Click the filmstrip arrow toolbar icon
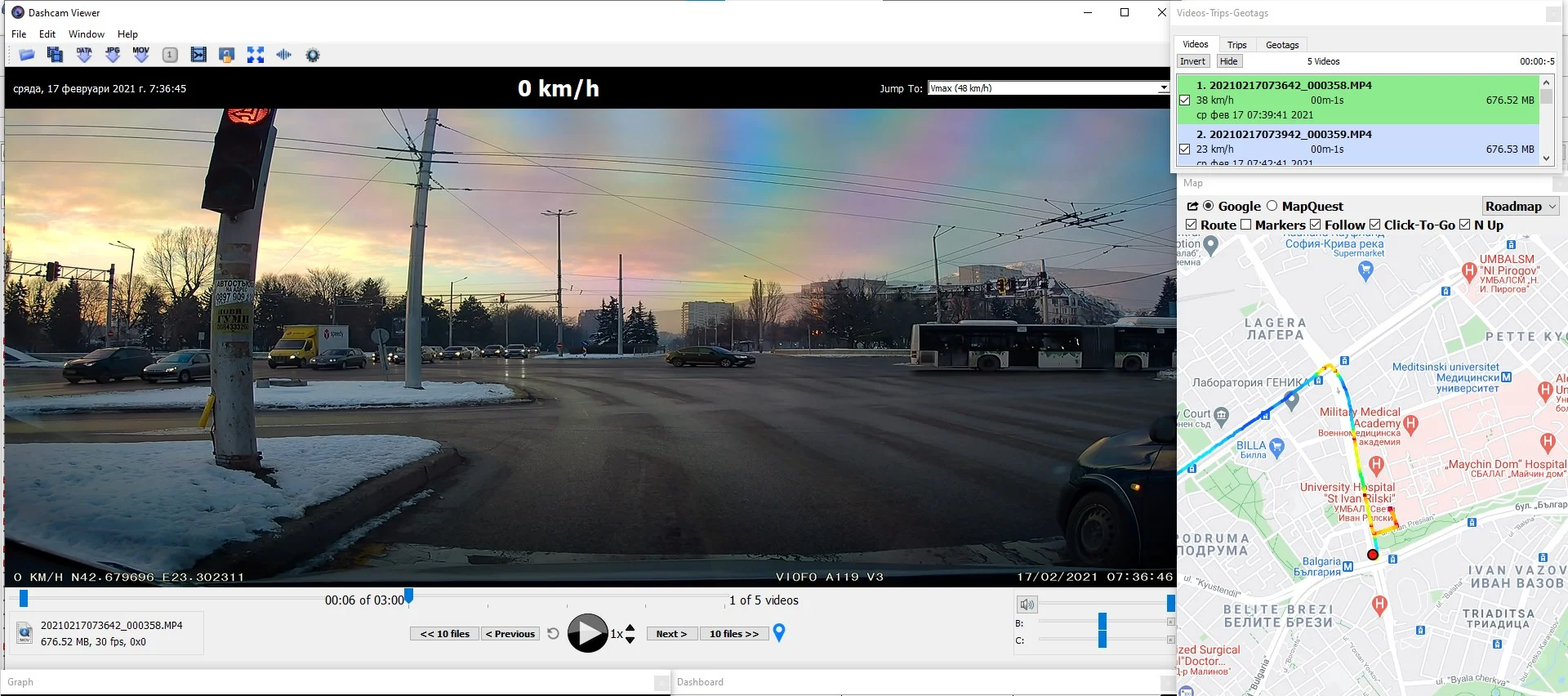The width and height of the screenshot is (1568, 696). (x=198, y=55)
